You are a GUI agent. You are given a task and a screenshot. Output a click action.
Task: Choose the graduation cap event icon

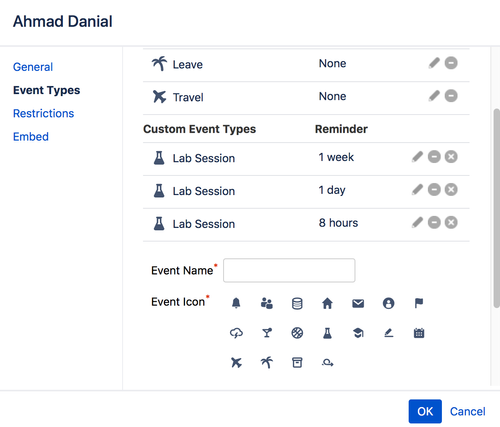tap(358, 333)
